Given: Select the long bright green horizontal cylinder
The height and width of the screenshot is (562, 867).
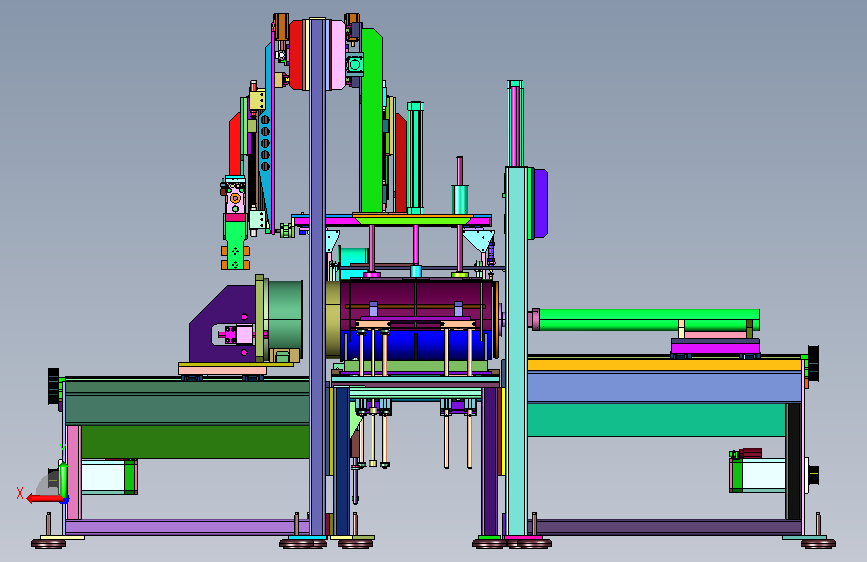Looking at the screenshot, I should coord(647,320).
